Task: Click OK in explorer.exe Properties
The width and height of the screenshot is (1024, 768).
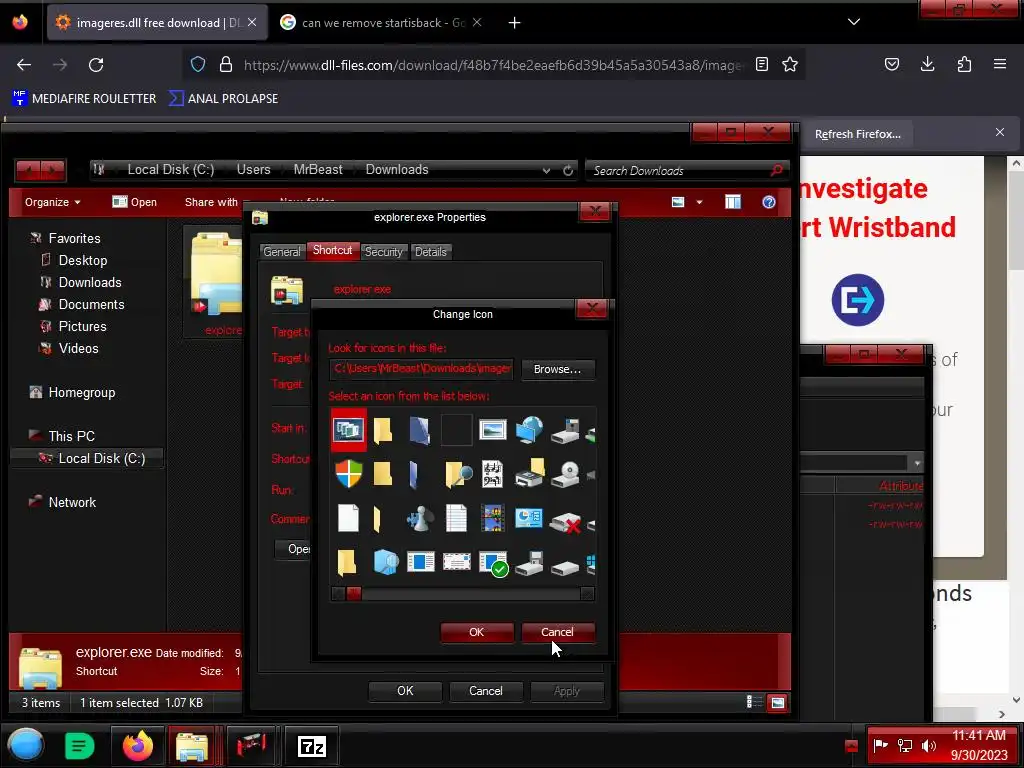Action: click(x=405, y=691)
